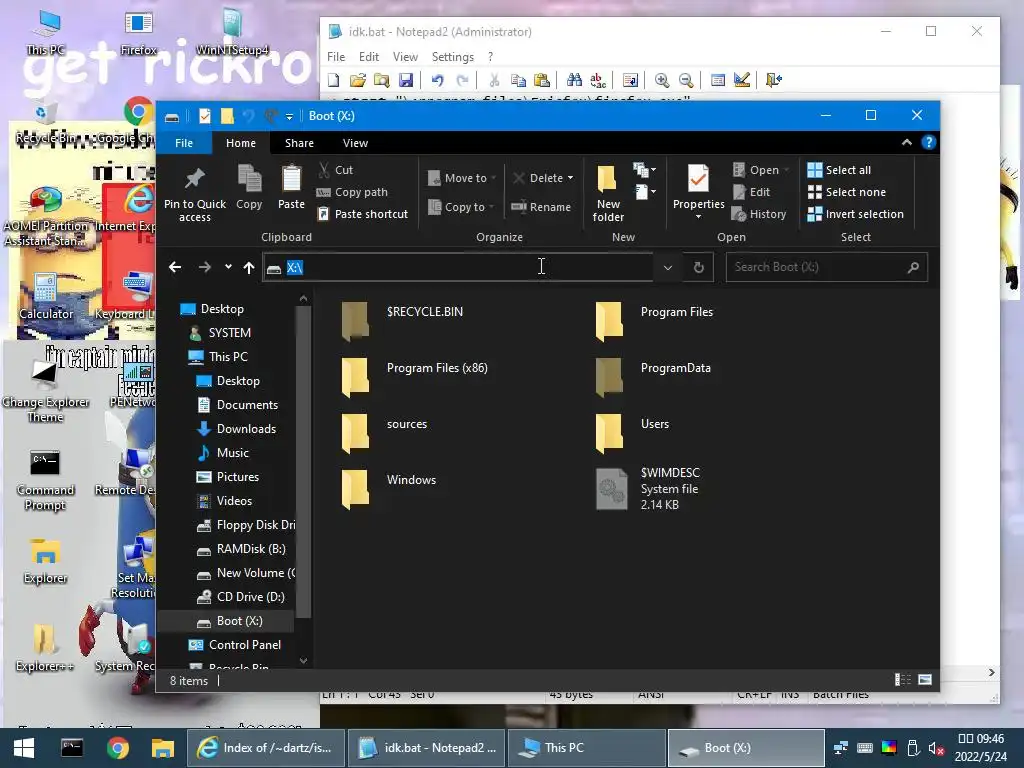Click the X:\ address bar
1024x768 pixels.
pyautogui.click(x=458, y=267)
